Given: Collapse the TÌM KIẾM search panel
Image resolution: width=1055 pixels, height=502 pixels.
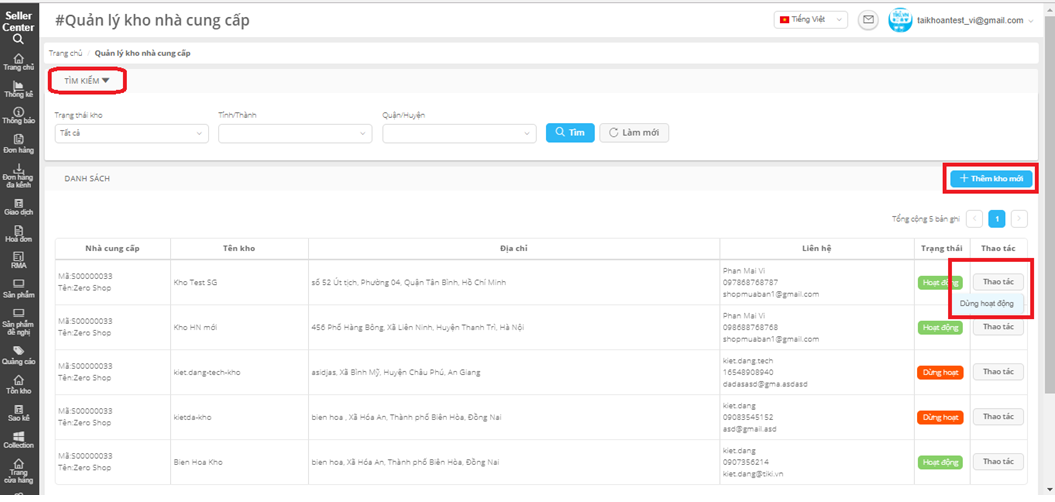Looking at the screenshot, I should coord(87,80).
